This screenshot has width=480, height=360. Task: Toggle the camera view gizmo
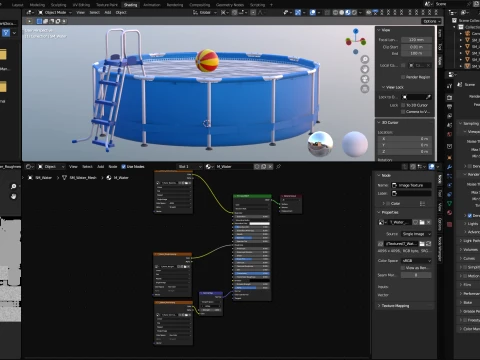[x=365, y=79]
